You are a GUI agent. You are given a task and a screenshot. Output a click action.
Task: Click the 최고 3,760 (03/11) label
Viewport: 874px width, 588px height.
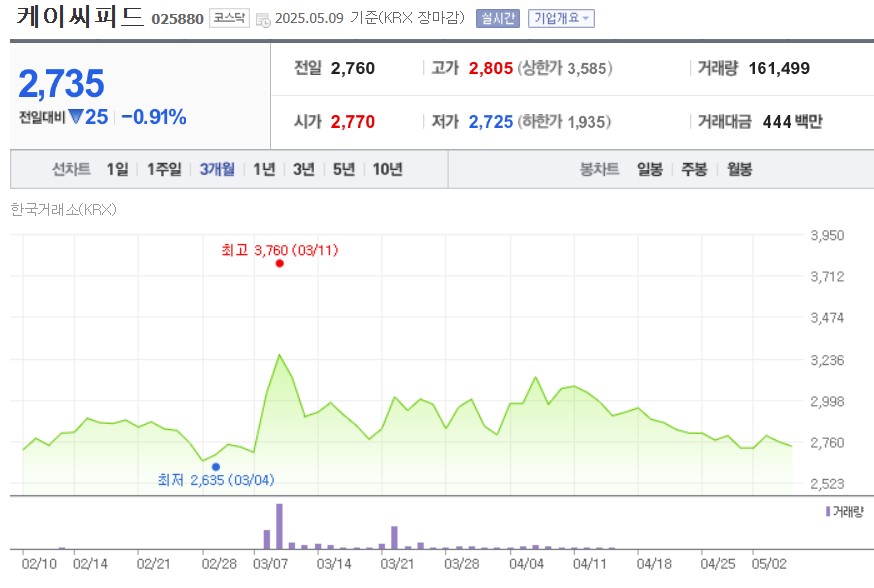click(280, 250)
